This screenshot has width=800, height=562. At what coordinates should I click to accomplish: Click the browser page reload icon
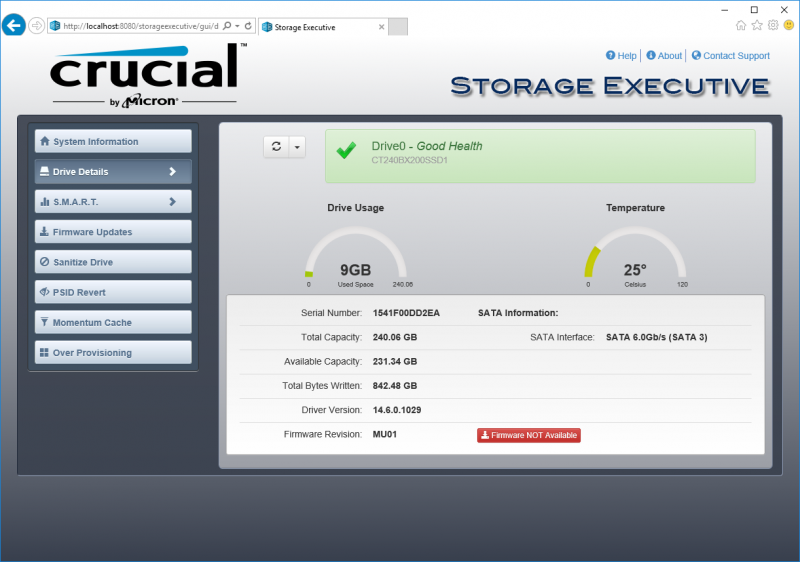248,25
